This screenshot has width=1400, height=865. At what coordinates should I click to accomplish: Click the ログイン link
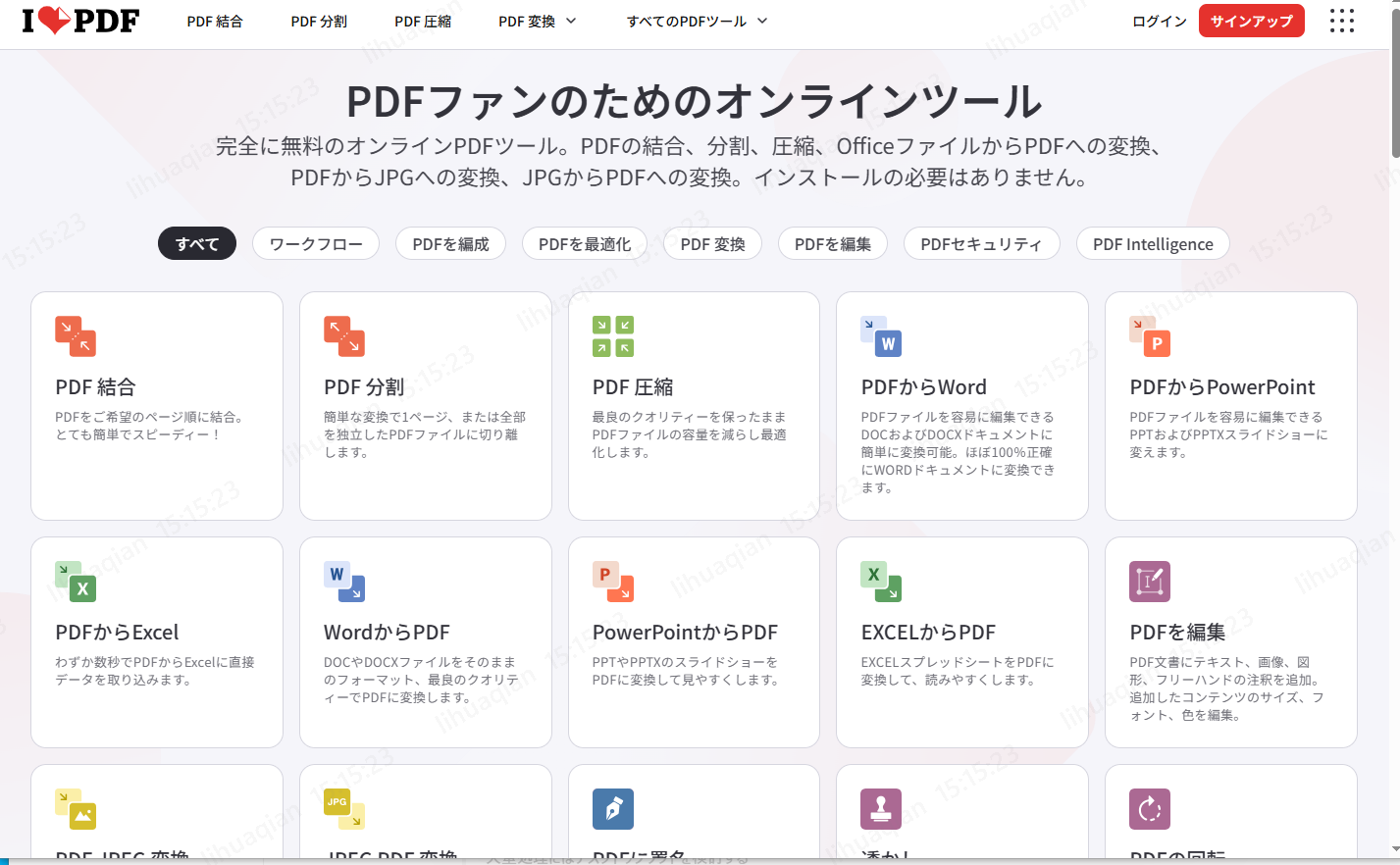pyautogui.click(x=1160, y=21)
